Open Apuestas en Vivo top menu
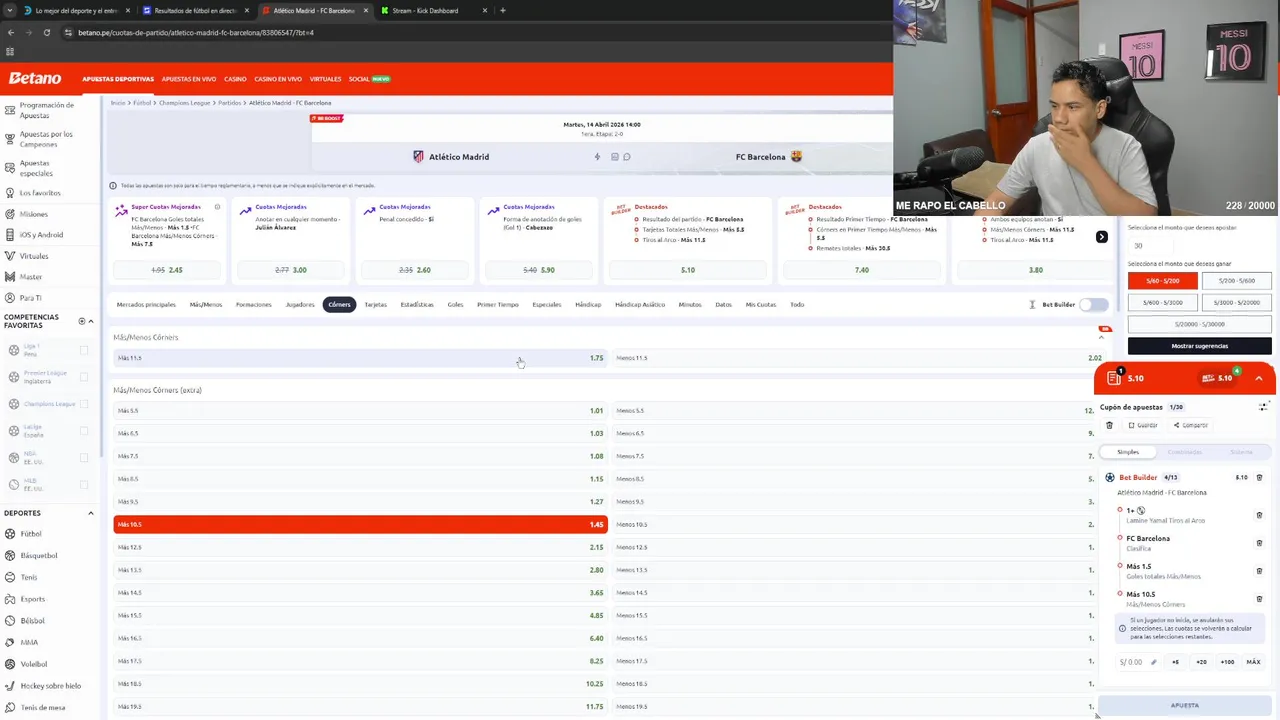Screen dimensions: 1280x720 [x=189, y=79]
